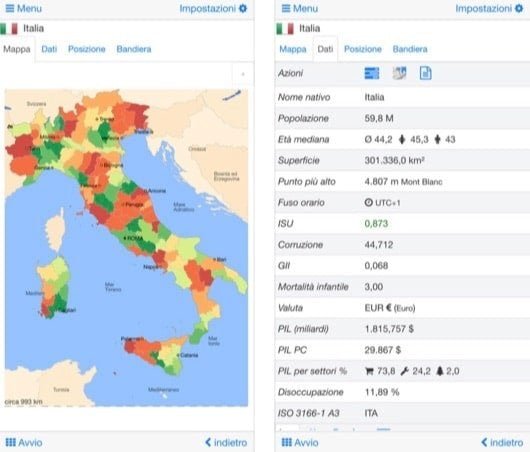Open Impostazioni in the left screen
Viewport: 530px width, 452px height.
(213, 8)
